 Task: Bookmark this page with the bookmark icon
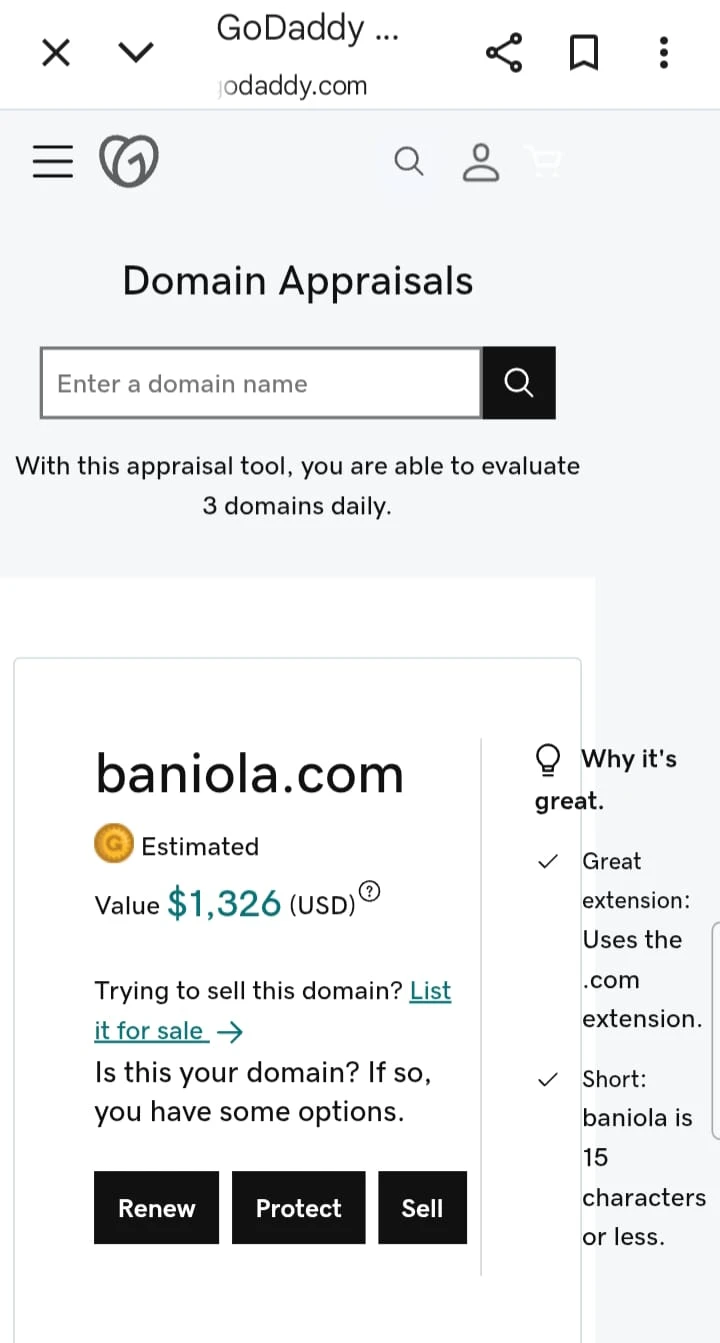coord(583,52)
